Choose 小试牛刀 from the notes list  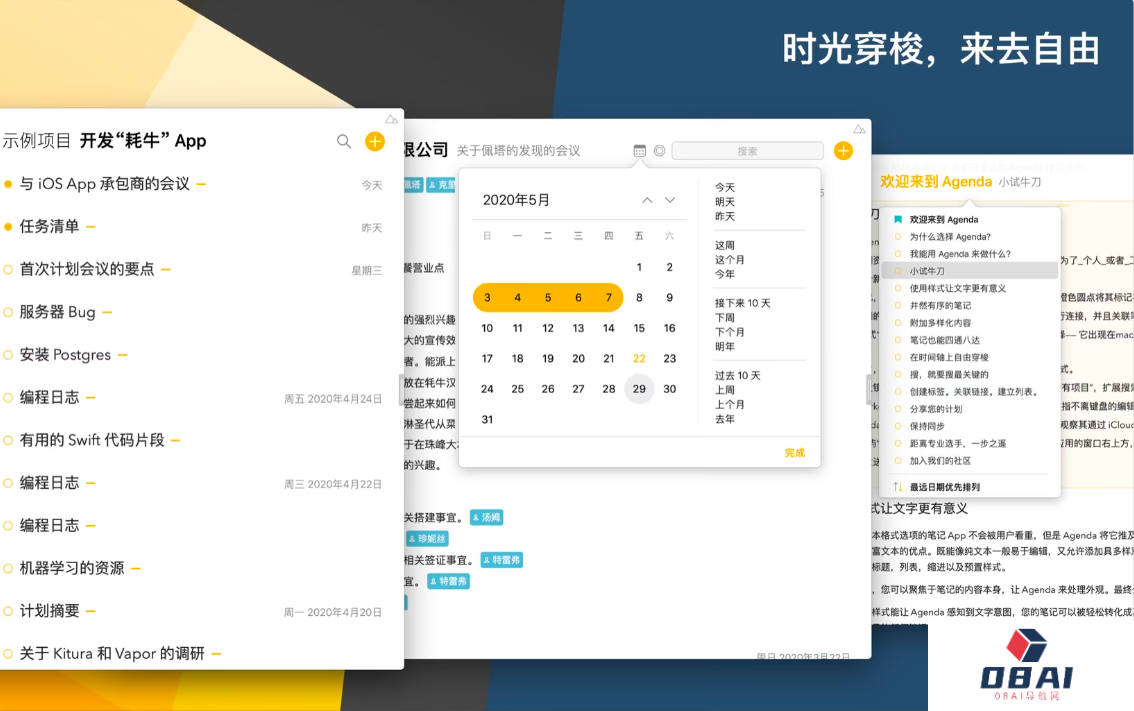pyautogui.click(x=926, y=271)
